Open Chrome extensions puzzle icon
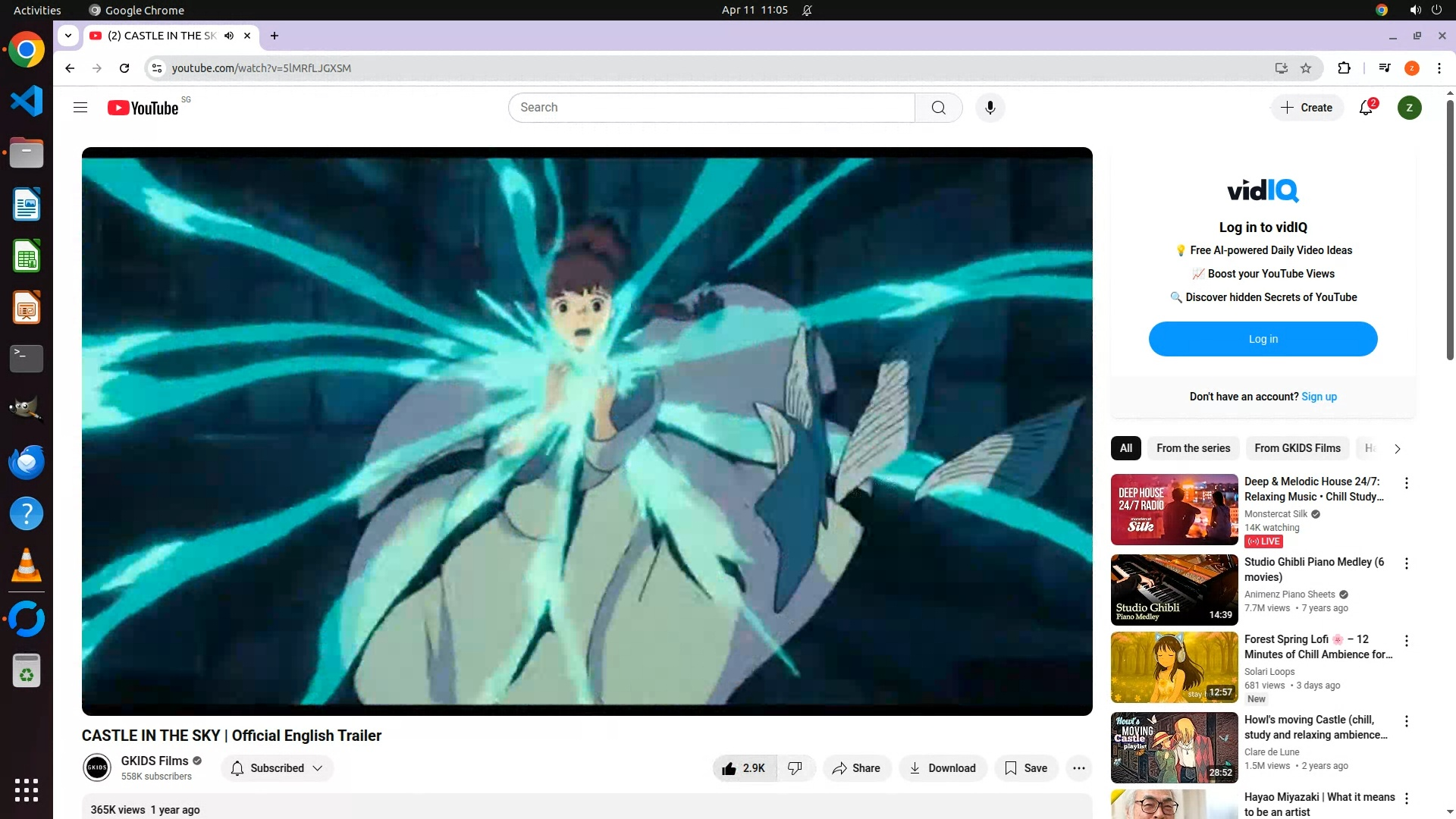This screenshot has width=1456, height=819. tap(1344, 68)
